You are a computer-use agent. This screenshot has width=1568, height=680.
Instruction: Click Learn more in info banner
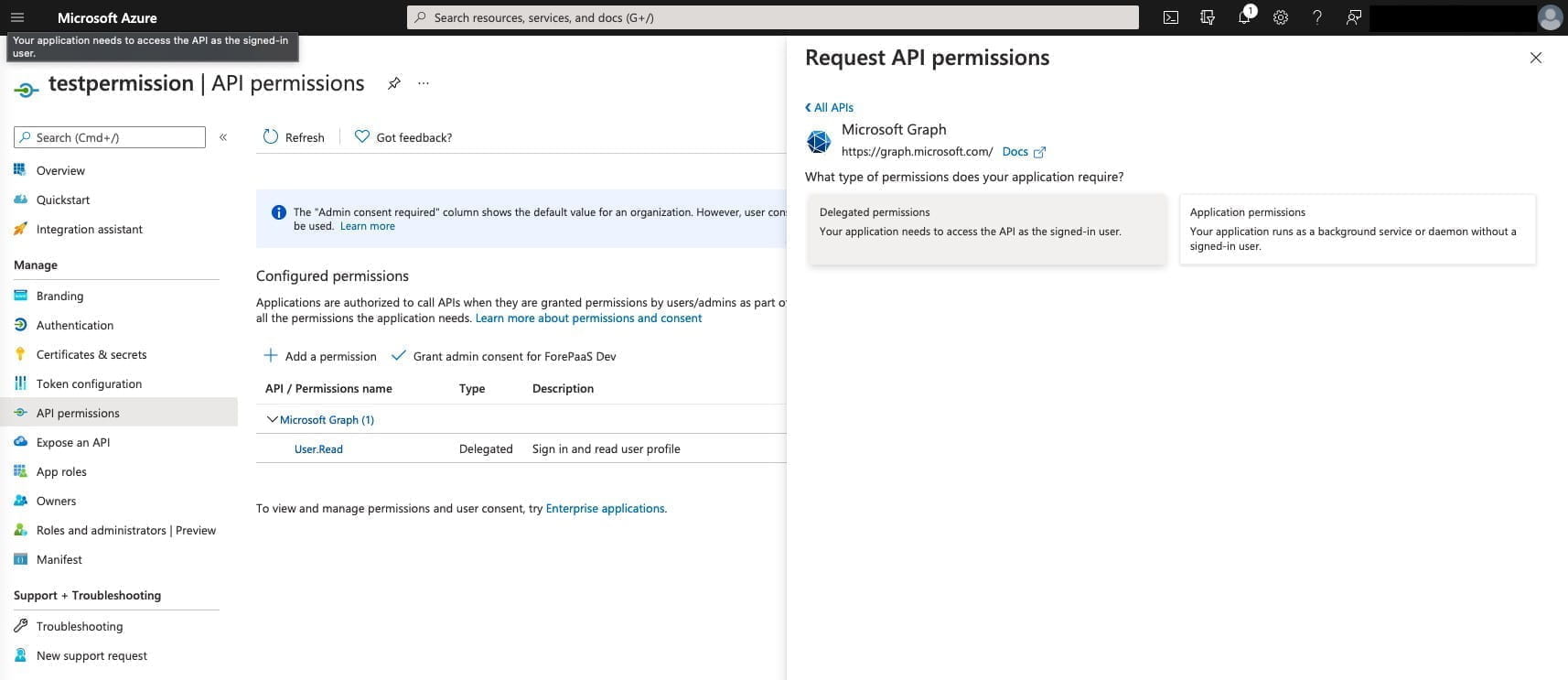coord(368,226)
